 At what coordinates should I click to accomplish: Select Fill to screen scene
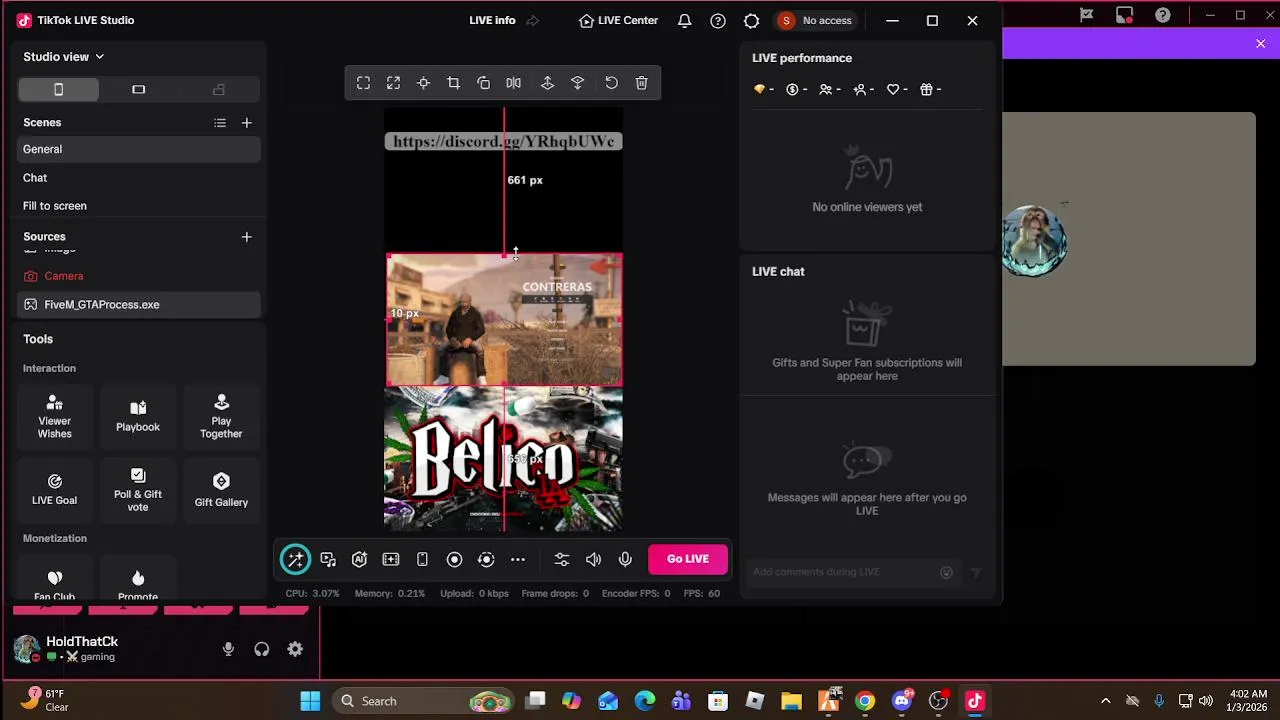point(139,206)
